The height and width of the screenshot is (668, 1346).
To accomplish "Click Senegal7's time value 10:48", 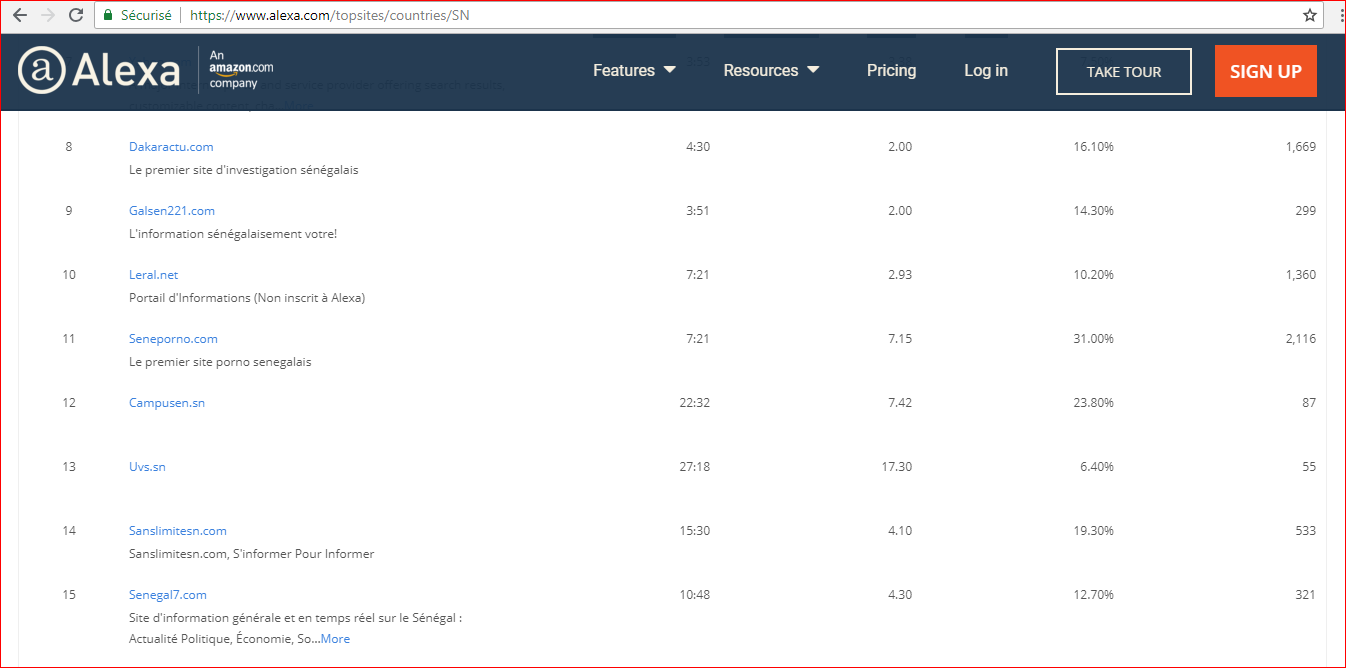I will coord(694,595).
